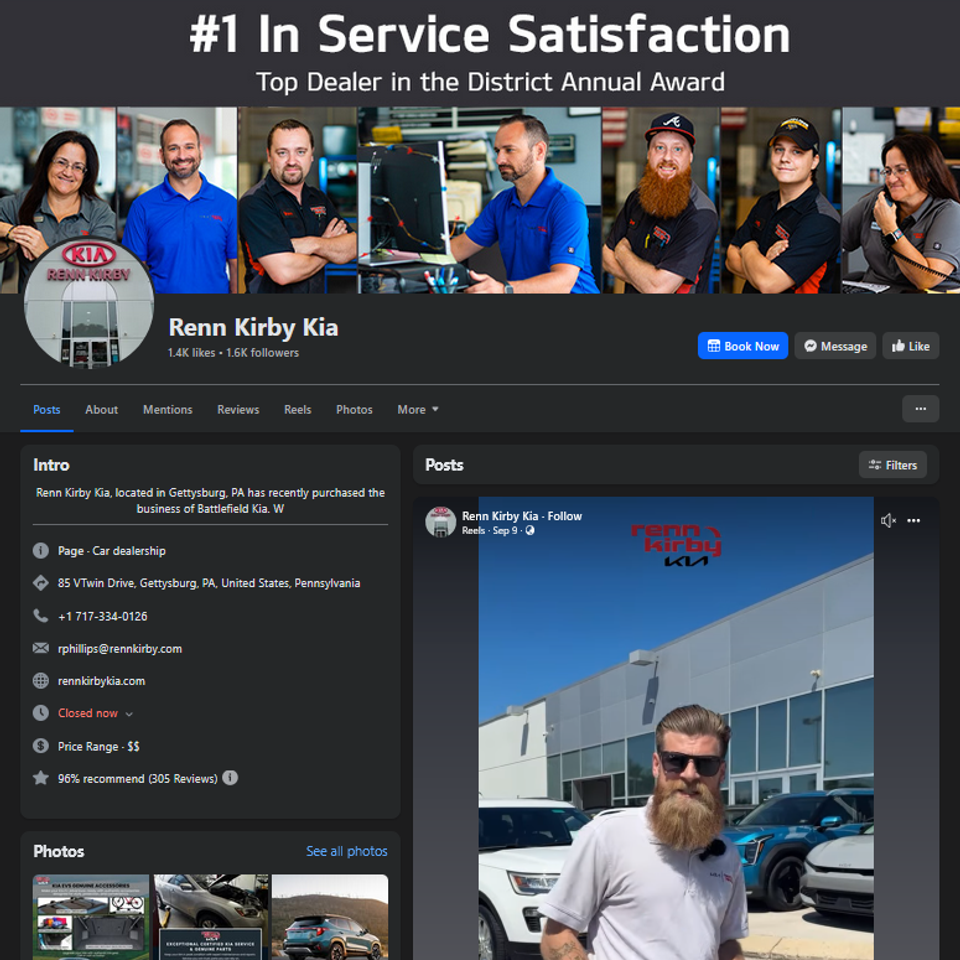The height and width of the screenshot is (960, 960).
Task: Follow Renn Kirby Kia from the reel
Action: point(564,516)
